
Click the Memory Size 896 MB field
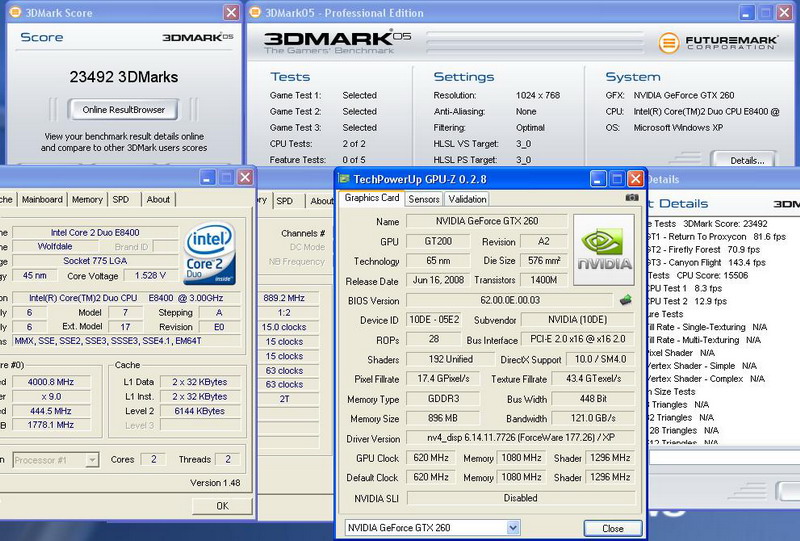pyautogui.click(x=443, y=419)
